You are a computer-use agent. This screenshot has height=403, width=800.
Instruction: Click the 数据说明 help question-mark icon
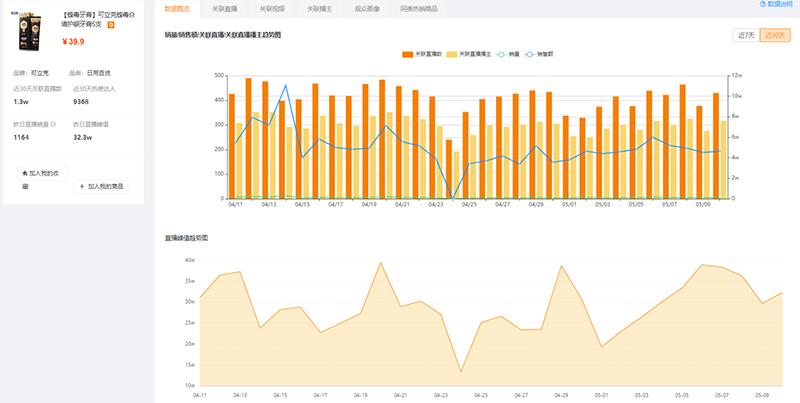pyautogui.click(x=761, y=5)
